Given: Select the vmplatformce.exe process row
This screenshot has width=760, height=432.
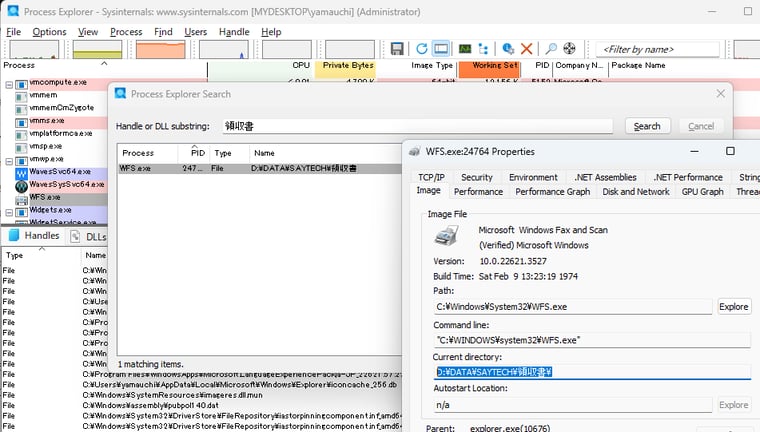Looking at the screenshot, I should pos(61,133).
